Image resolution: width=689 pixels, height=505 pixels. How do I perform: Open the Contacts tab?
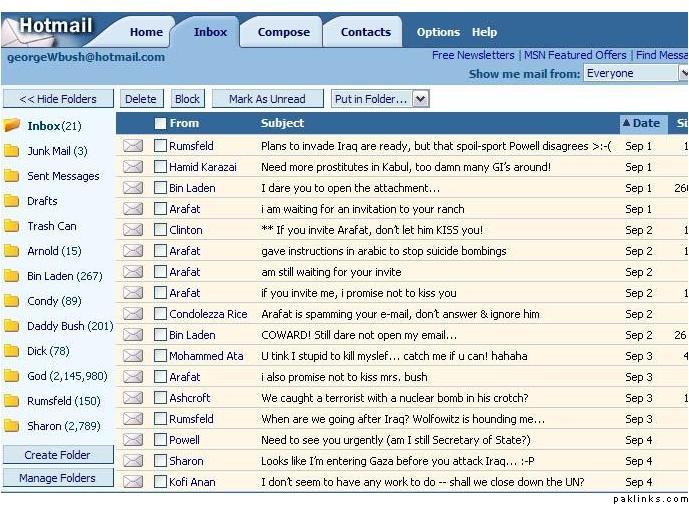(x=365, y=32)
